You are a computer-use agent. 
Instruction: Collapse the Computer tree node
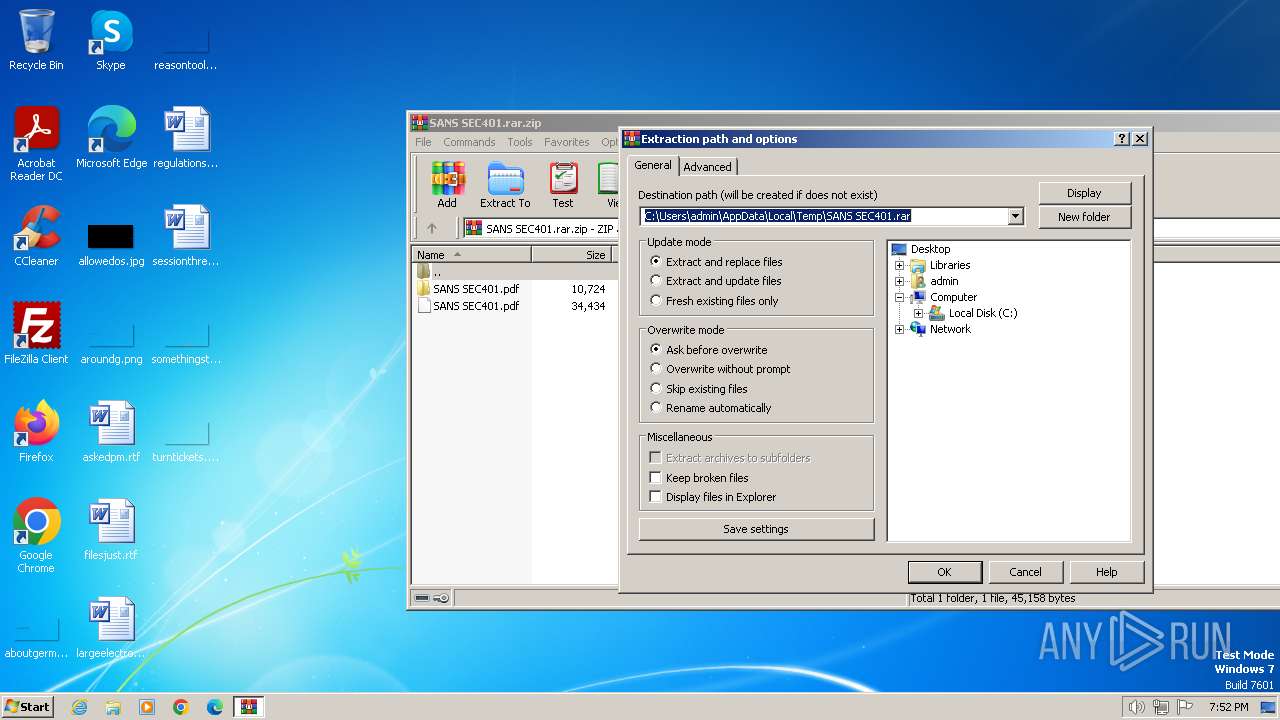click(899, 297)
